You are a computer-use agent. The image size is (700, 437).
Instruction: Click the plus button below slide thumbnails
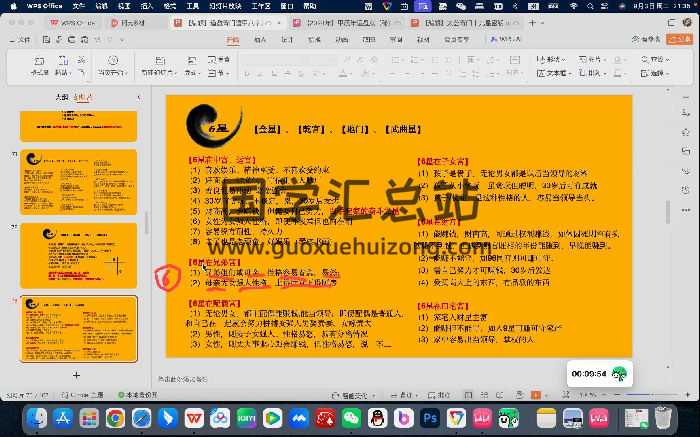(x=77, y=374)
